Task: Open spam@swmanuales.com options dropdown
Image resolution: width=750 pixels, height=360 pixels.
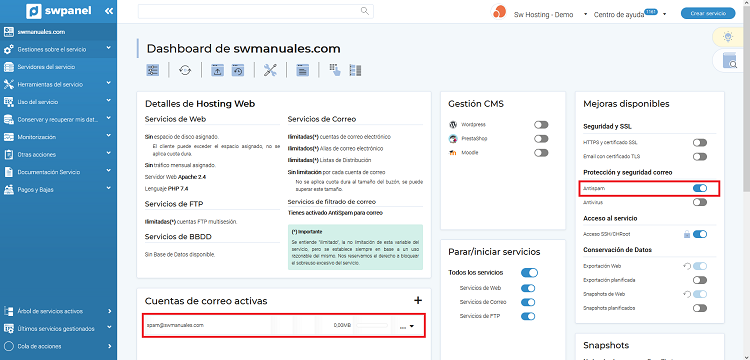Action: click(x=412, y=326)
